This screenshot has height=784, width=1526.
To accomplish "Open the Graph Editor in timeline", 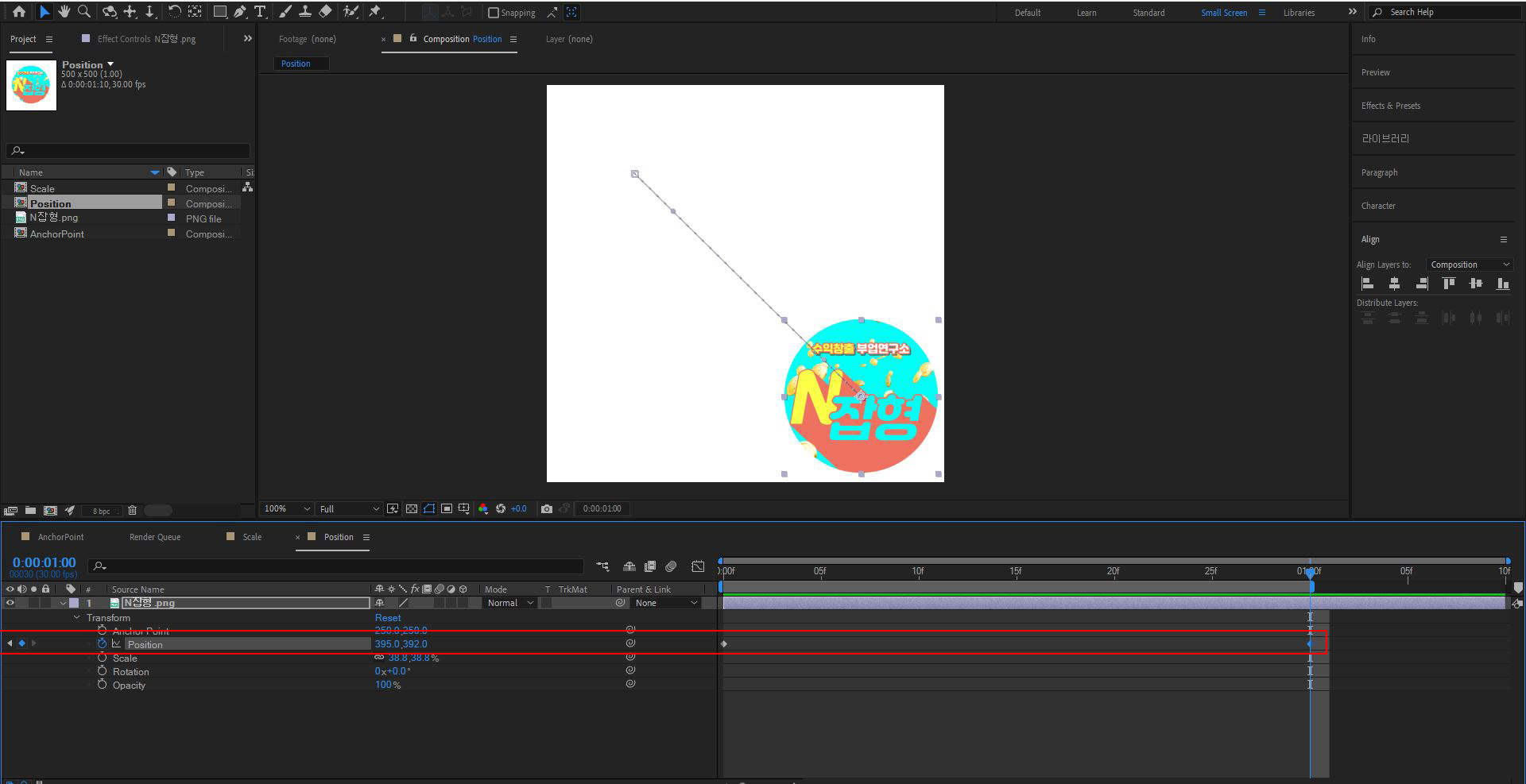I will click(698, 566).
